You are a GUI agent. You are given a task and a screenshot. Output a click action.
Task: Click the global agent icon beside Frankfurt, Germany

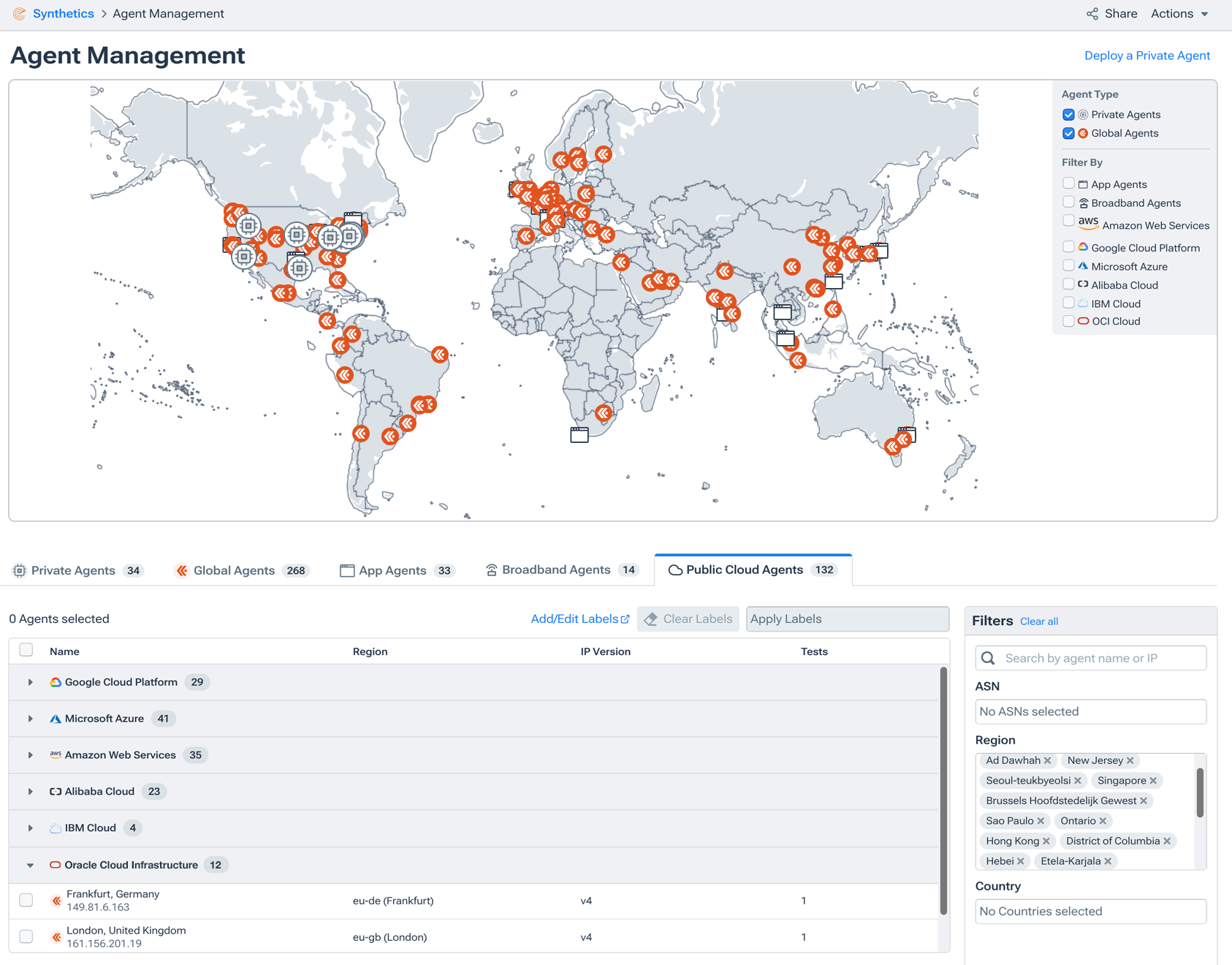coord(56,900)
